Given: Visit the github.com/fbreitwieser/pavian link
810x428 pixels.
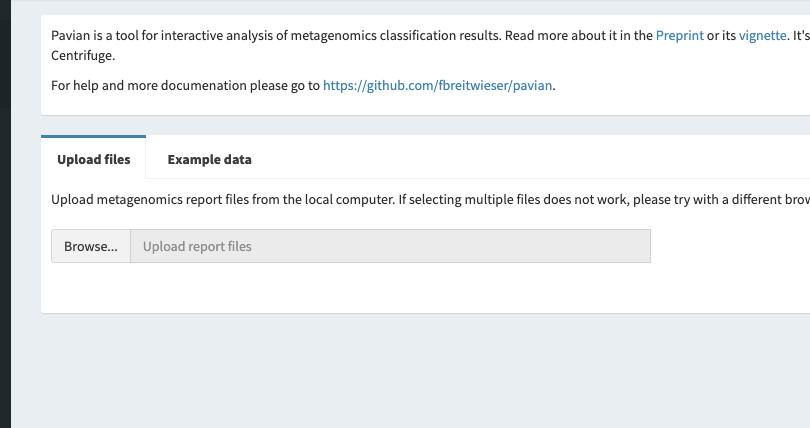Looking at the screenshot, I should click(x=438, y=86).
